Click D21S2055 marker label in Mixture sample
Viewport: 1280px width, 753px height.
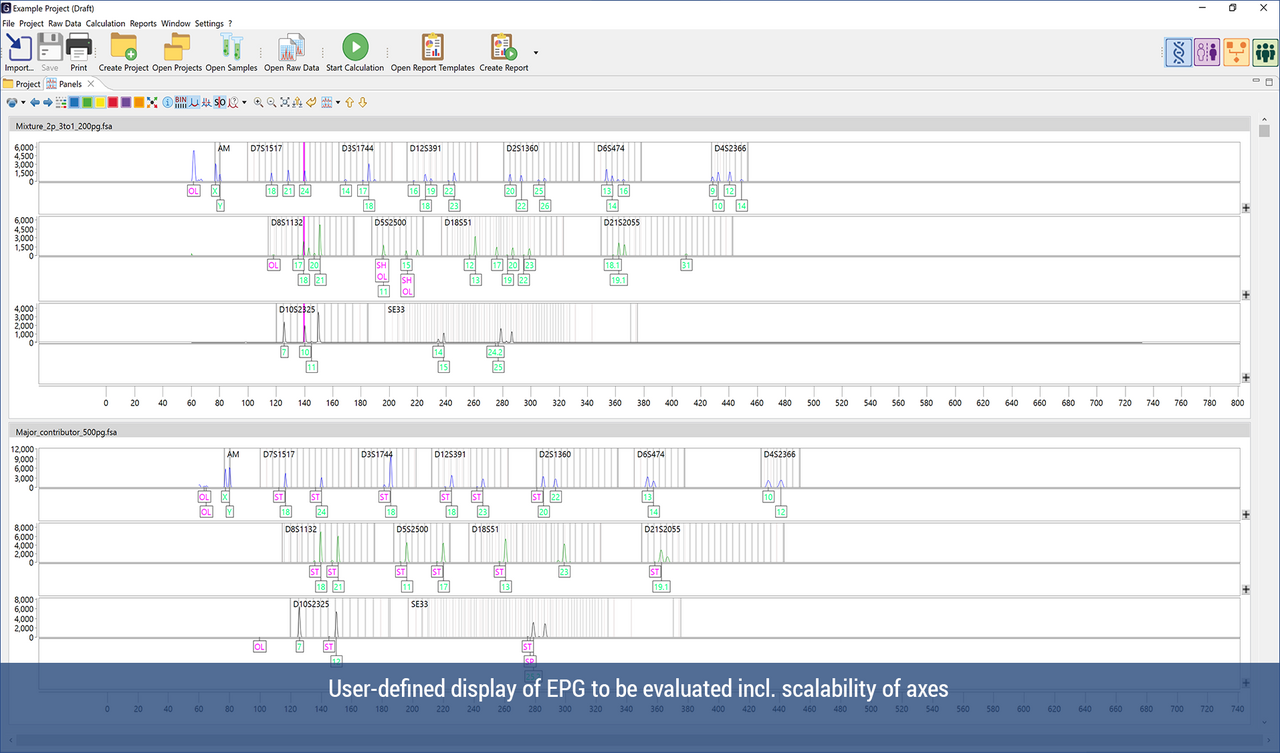tap(622, 222)
